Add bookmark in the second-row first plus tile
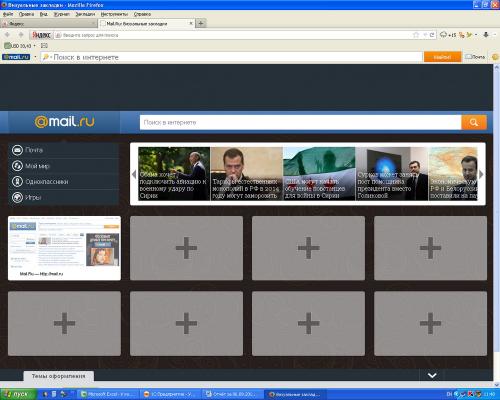Image resolution: width=500 pixels, height=400 pixels. pos(64,323)
